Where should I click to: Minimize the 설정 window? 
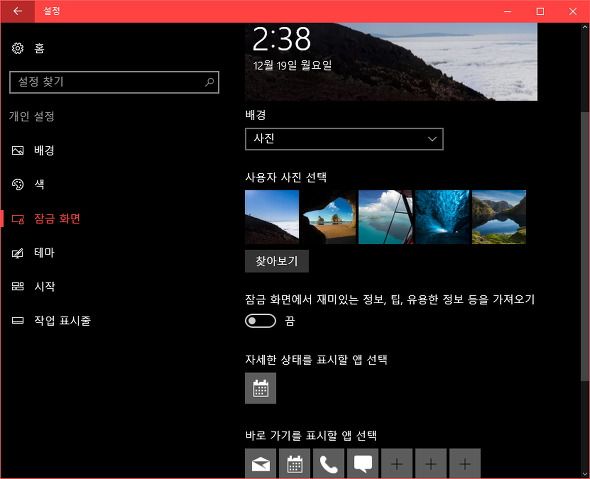point(508,11)
